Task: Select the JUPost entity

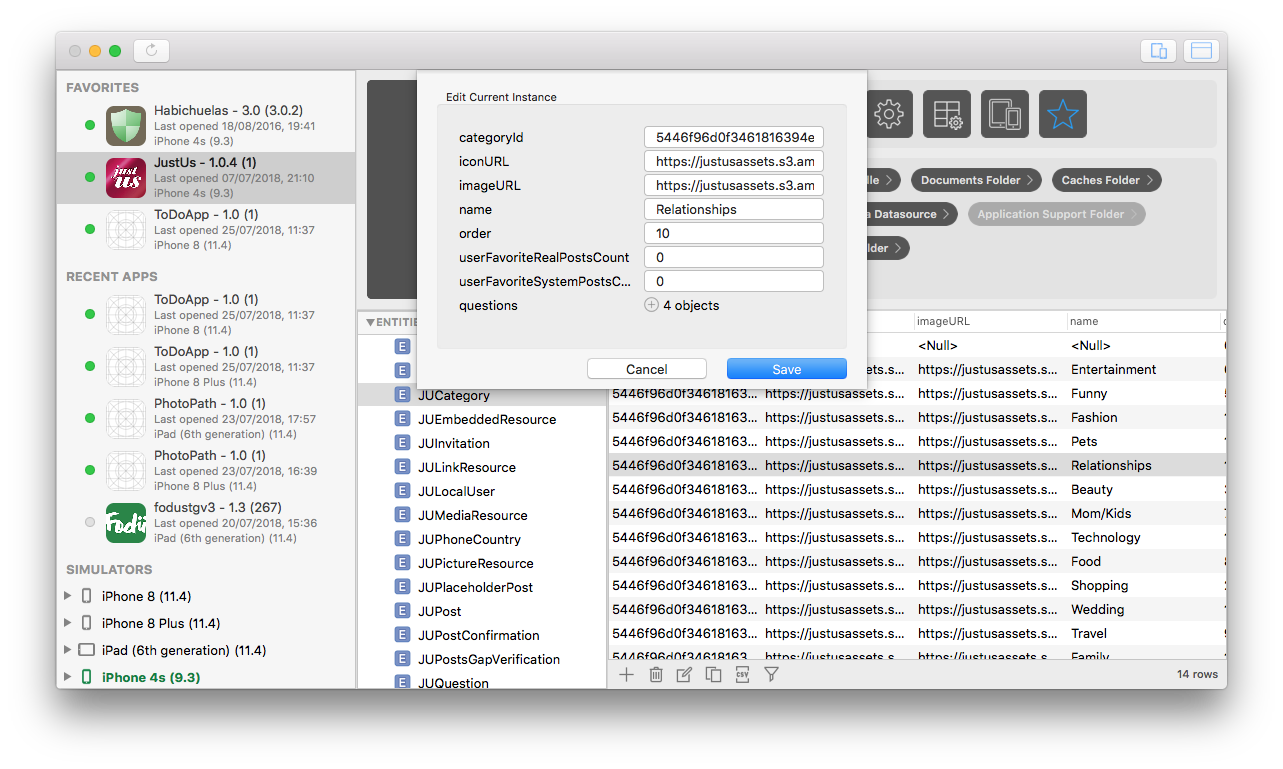Action: point(439,611)
